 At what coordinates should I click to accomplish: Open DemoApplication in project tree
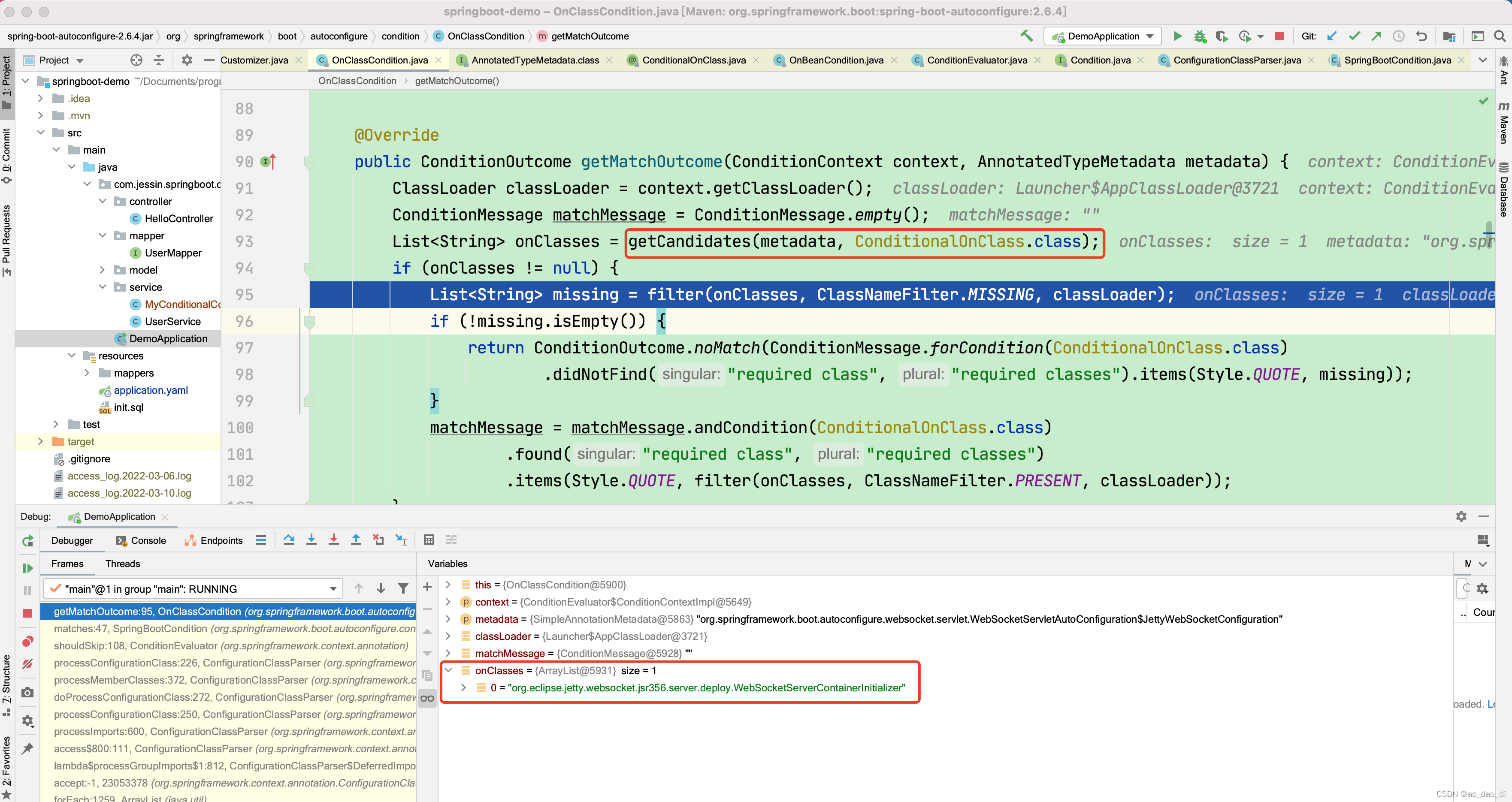coord(168,338)
